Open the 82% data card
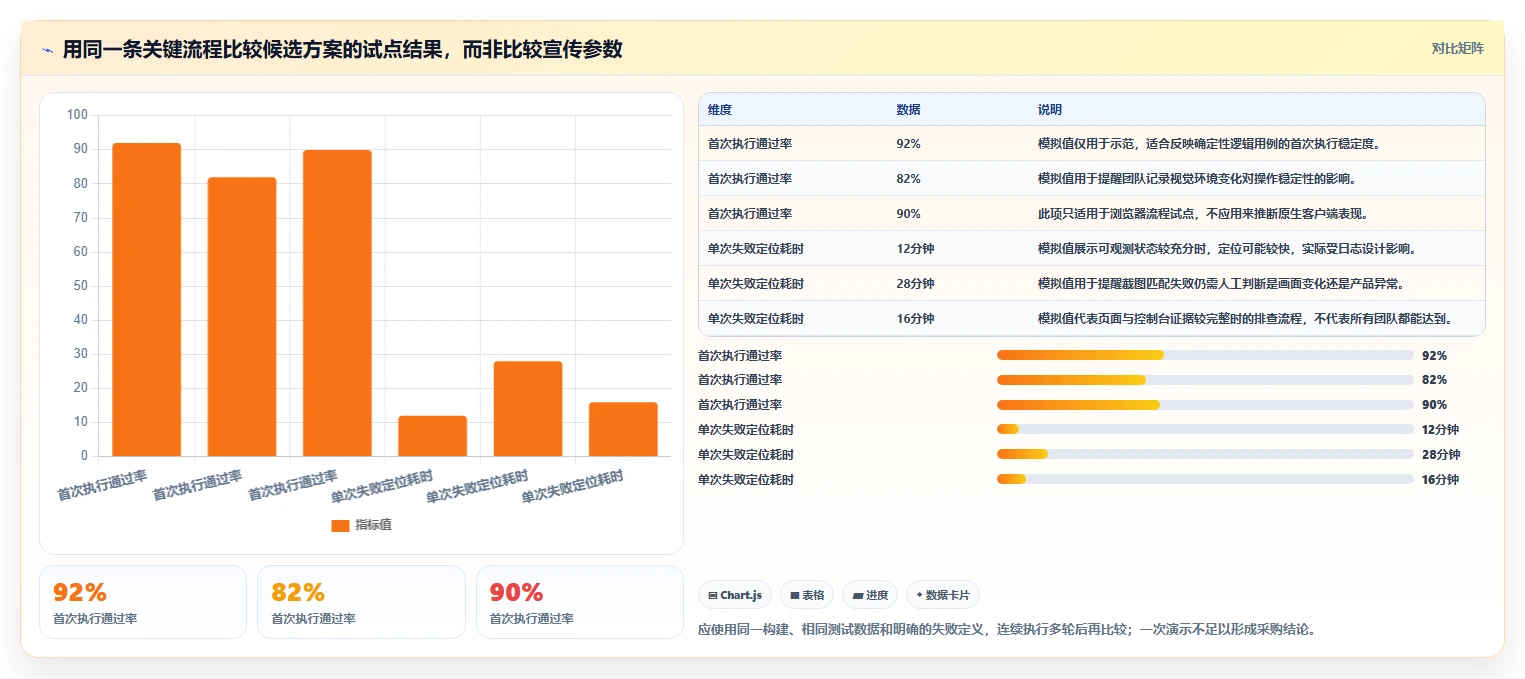1525x679 pixels. (361, 602)
